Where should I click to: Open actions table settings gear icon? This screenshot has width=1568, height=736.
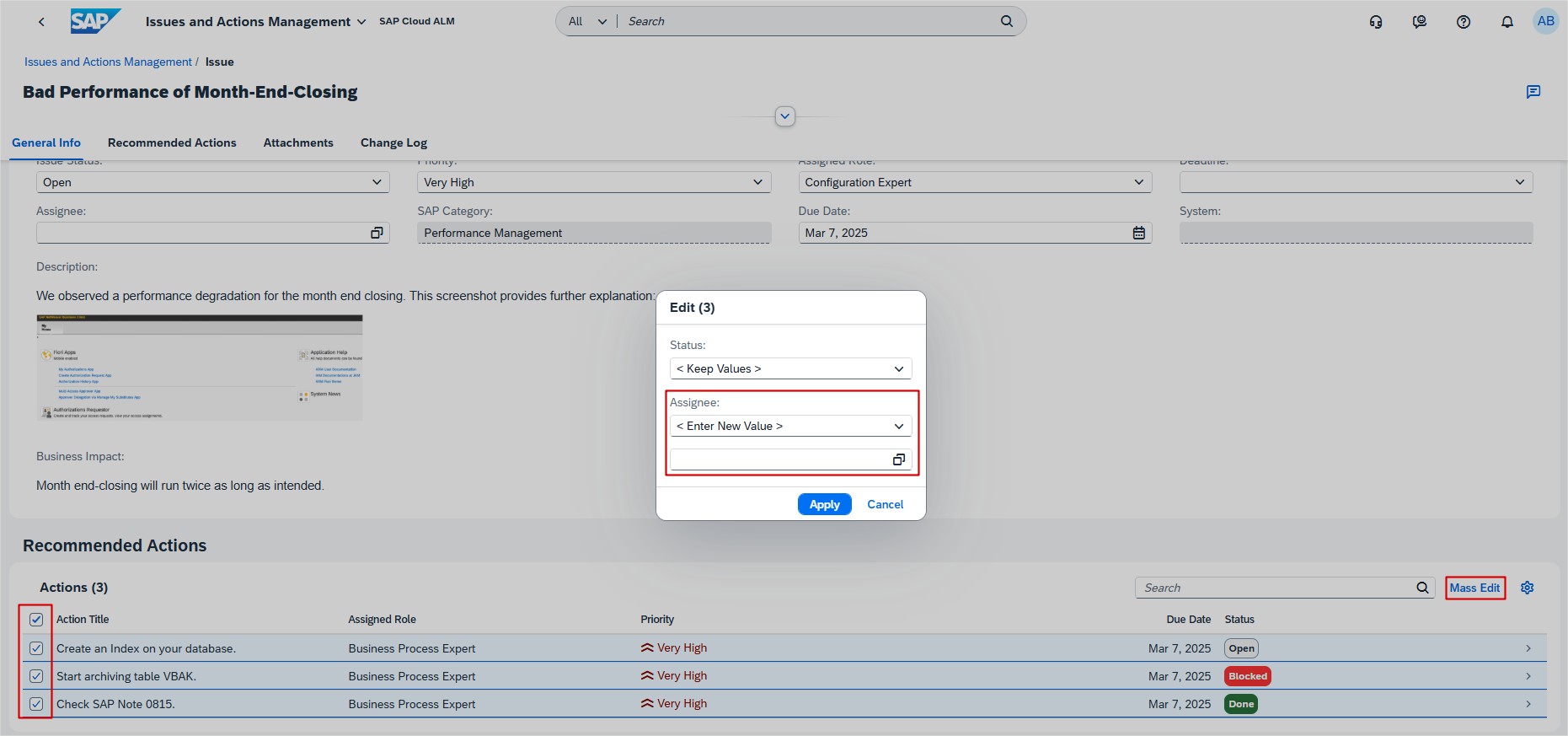(x=1528, y=588)
